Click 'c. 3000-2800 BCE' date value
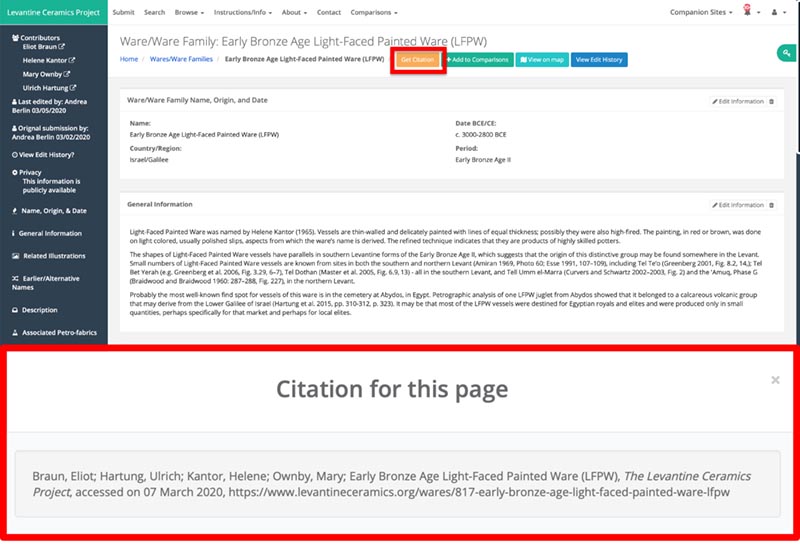 (481, 135)
